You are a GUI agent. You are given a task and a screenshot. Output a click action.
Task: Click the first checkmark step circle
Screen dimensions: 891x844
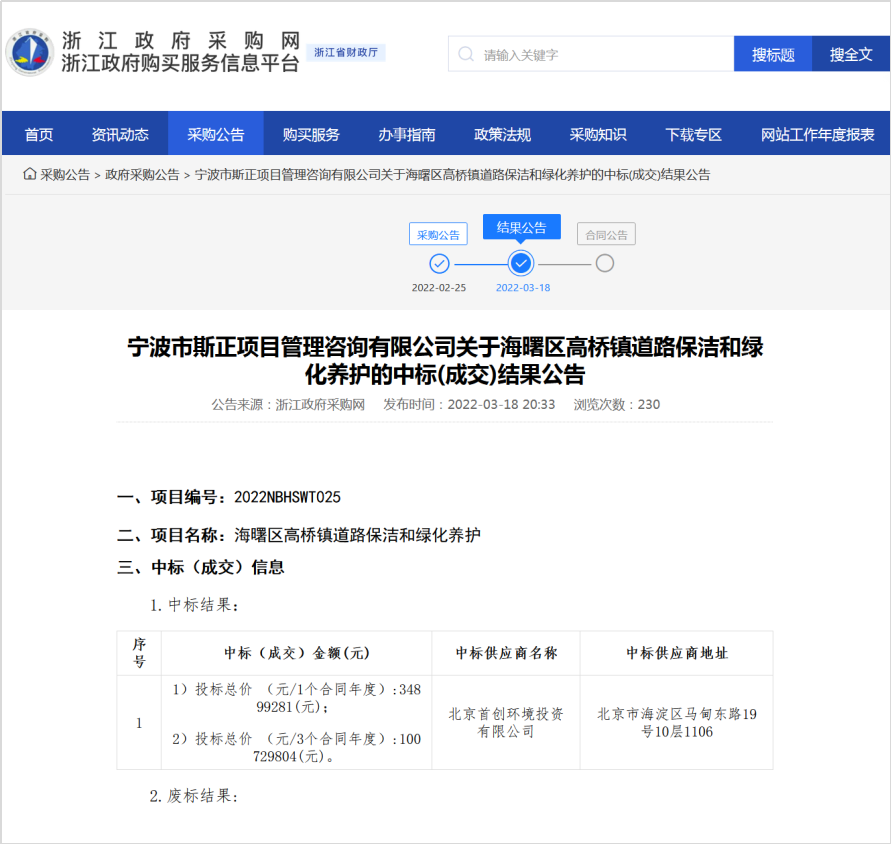439,264
